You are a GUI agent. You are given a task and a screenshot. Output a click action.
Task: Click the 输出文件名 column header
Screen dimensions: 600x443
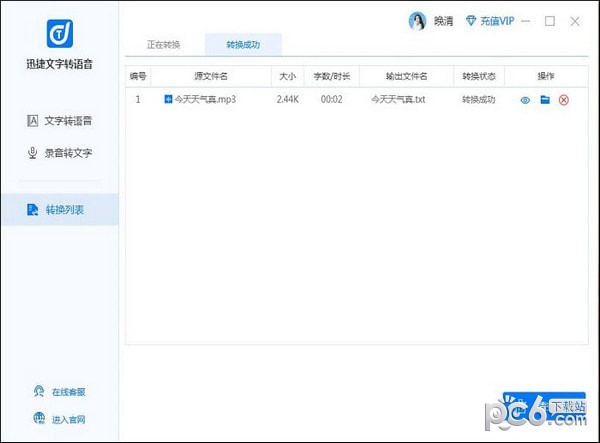[x=406, y=76]
